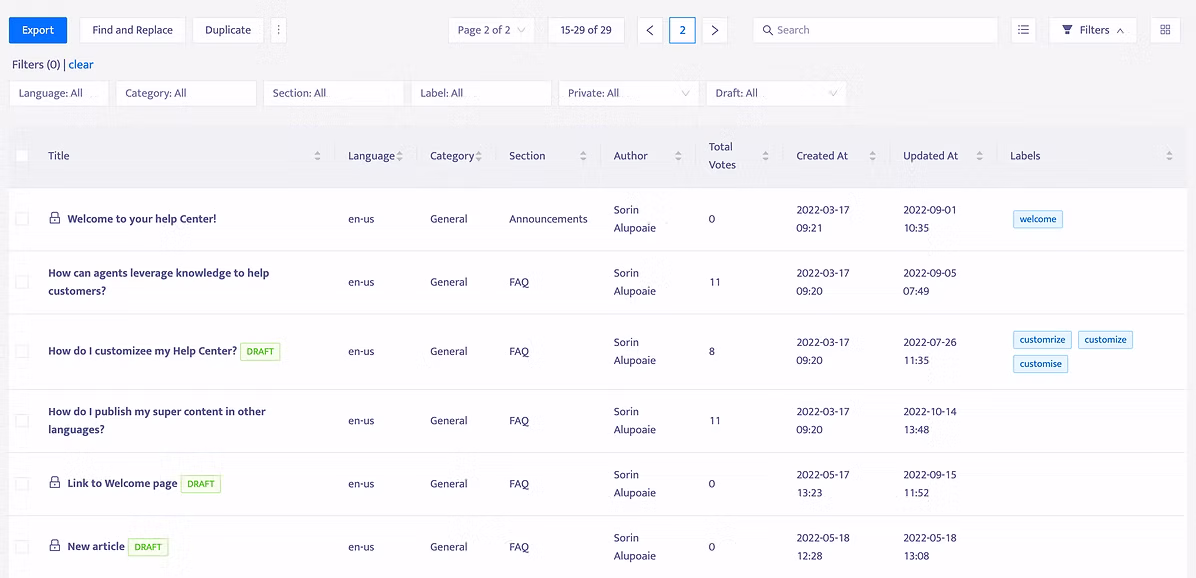
Task: Click lock icon beside New article
Action: click(x=54, y=546)
